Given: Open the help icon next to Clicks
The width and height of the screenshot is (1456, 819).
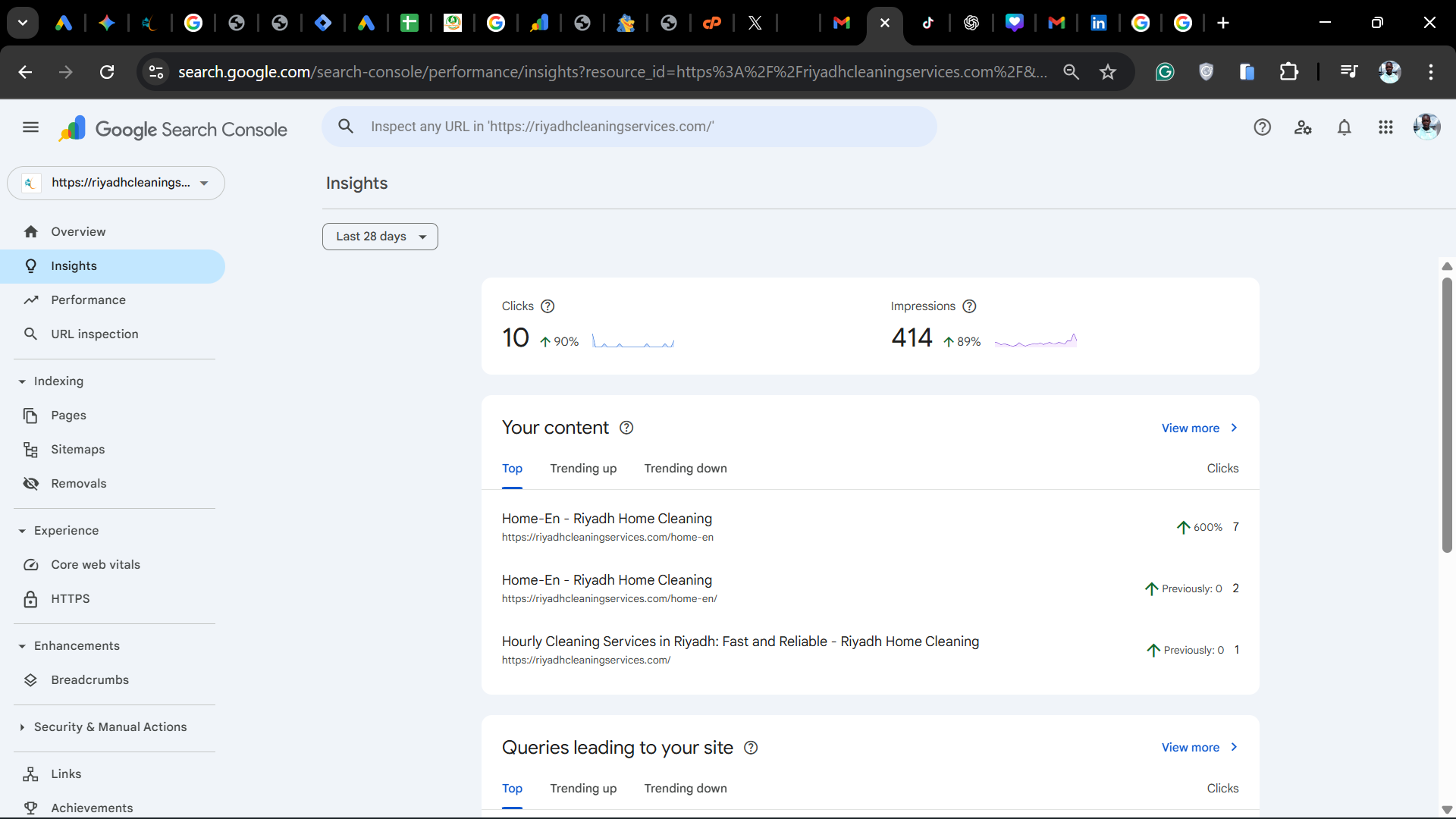Looking at the screenshot, I should click(x=548, y=306).
